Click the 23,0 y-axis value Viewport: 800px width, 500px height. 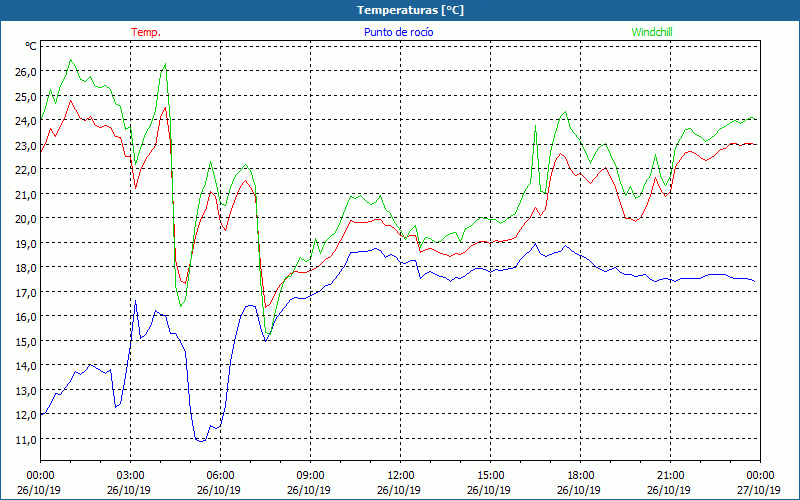26,145
